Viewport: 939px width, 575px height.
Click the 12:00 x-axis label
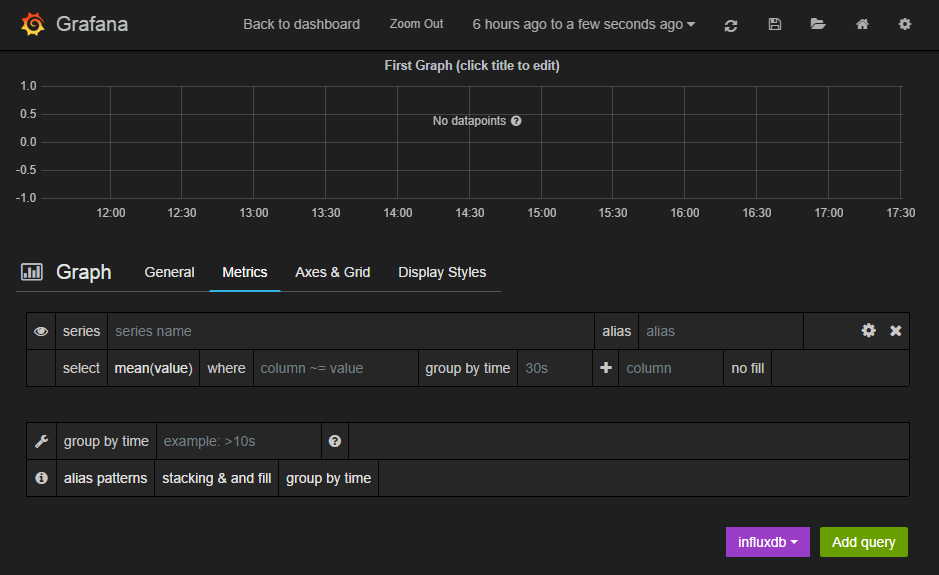coord(111,213)
